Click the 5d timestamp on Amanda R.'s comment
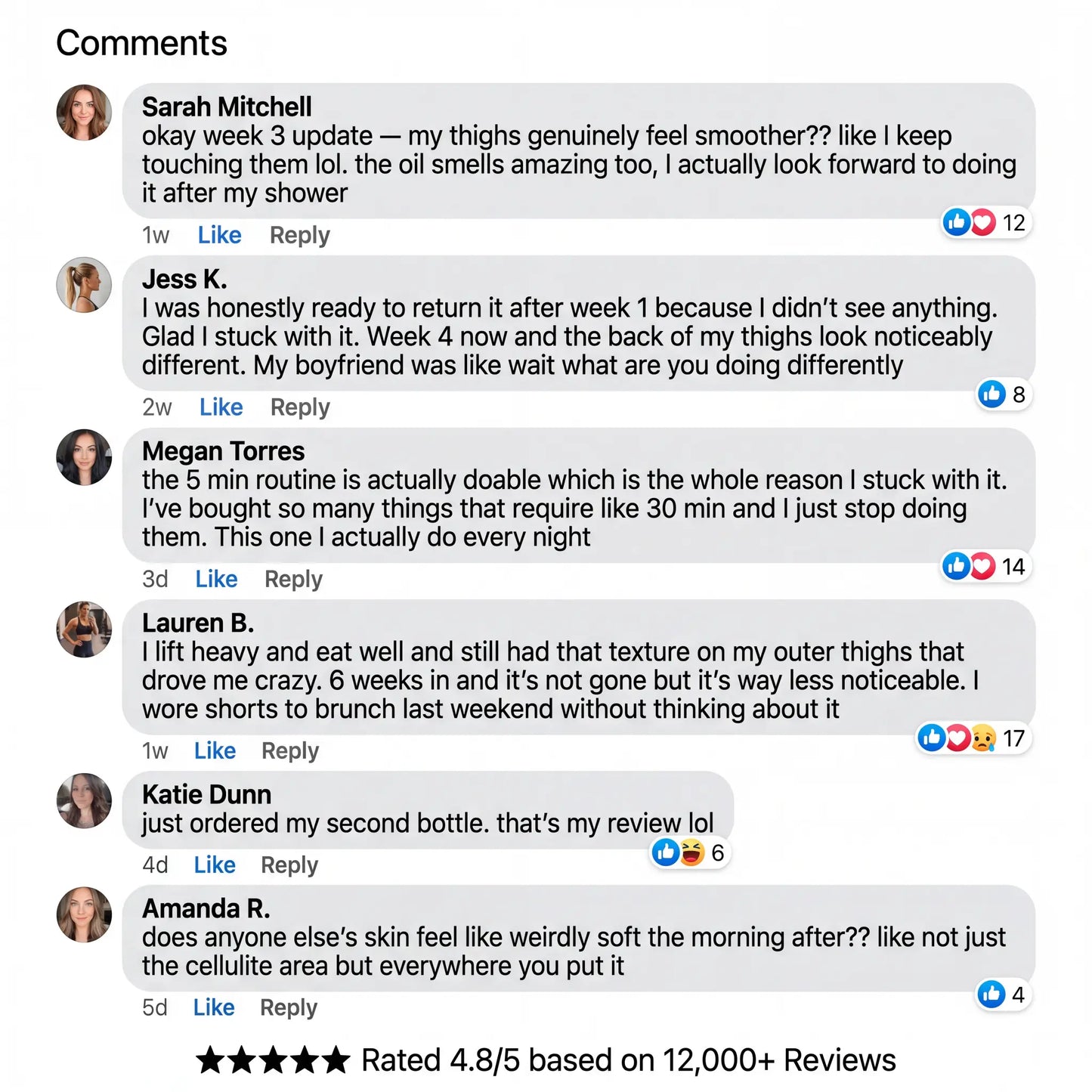 point(155,1007)
